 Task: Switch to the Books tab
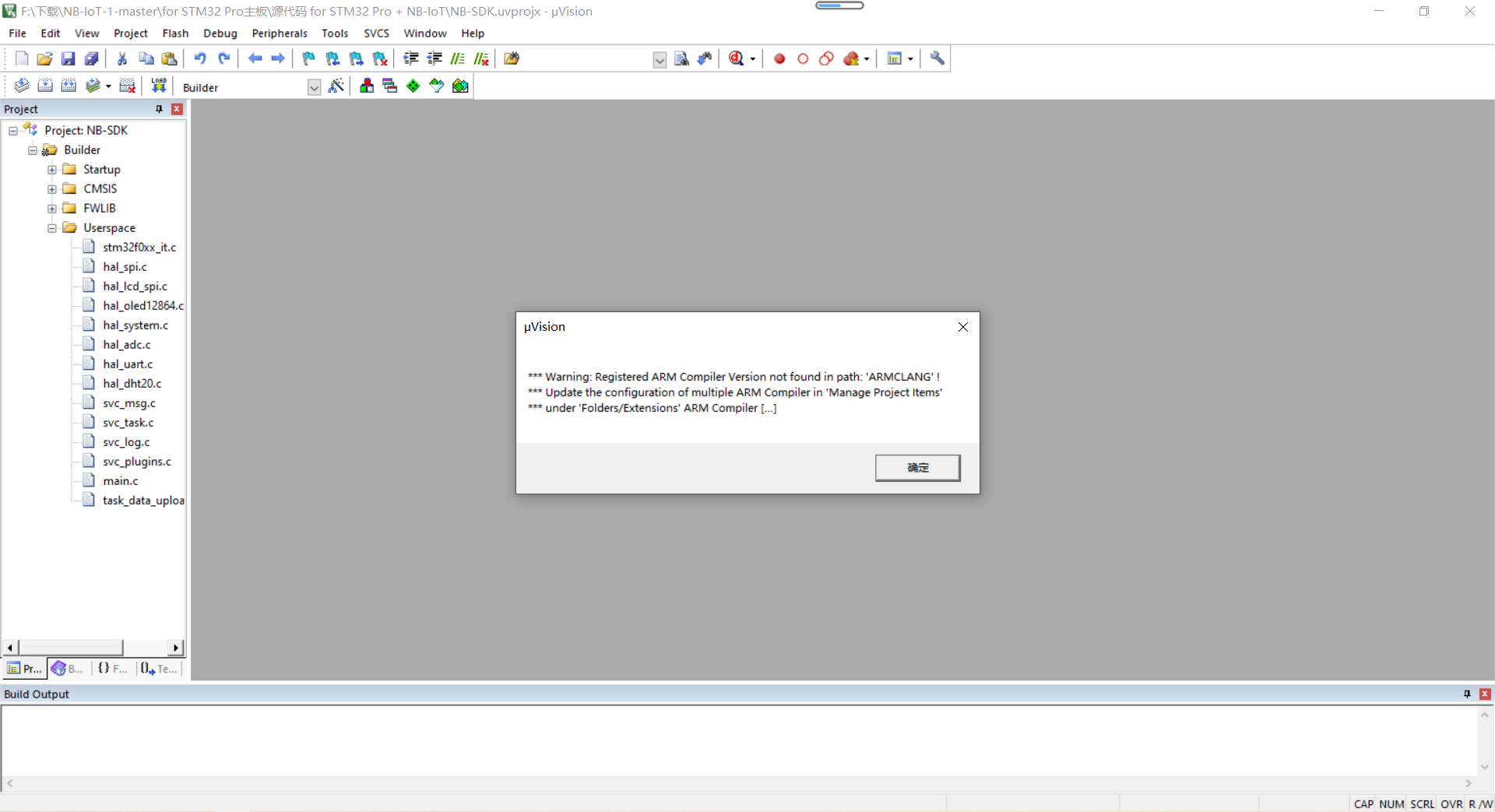coord(68,669)
